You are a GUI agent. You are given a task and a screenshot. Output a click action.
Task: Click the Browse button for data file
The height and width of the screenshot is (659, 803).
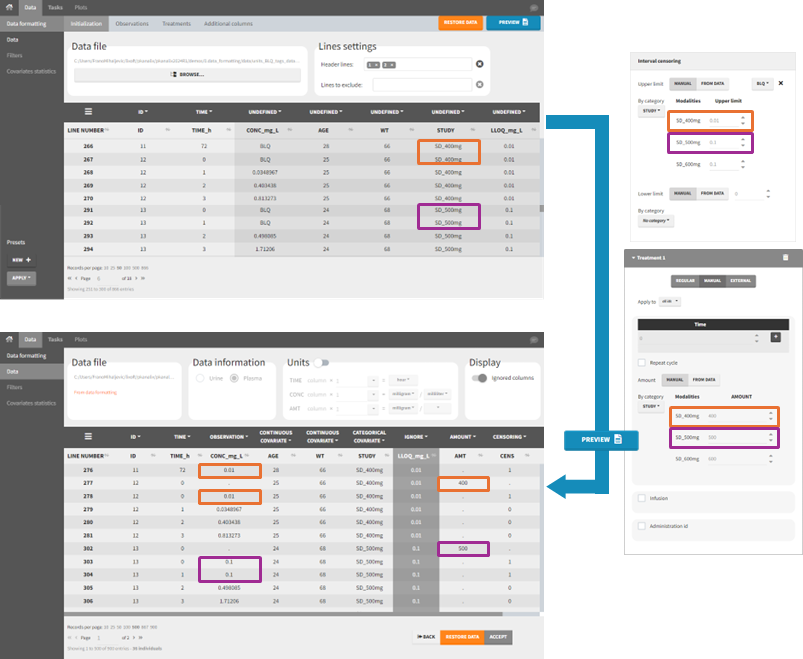click(x=187, y=74)
